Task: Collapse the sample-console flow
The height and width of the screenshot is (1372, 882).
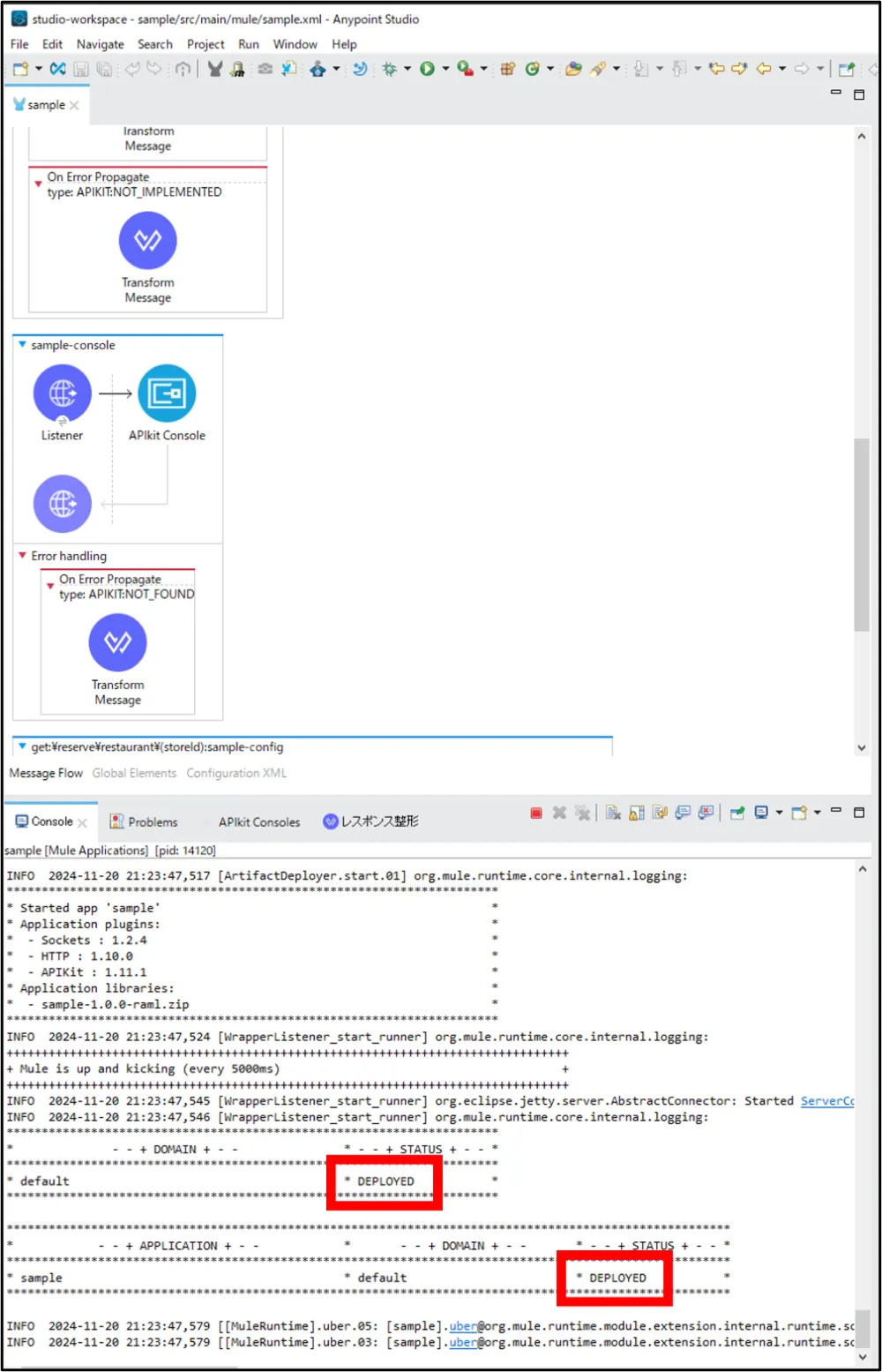Action: point(22,345)
